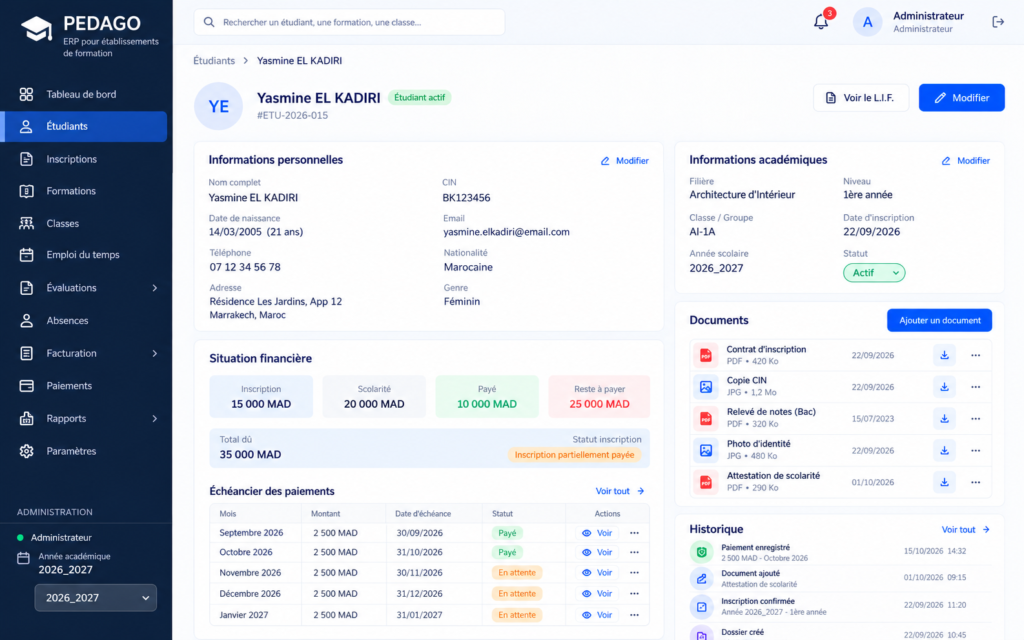
Task: Go to Tableau de bord
Action: [x=84, y=94]
